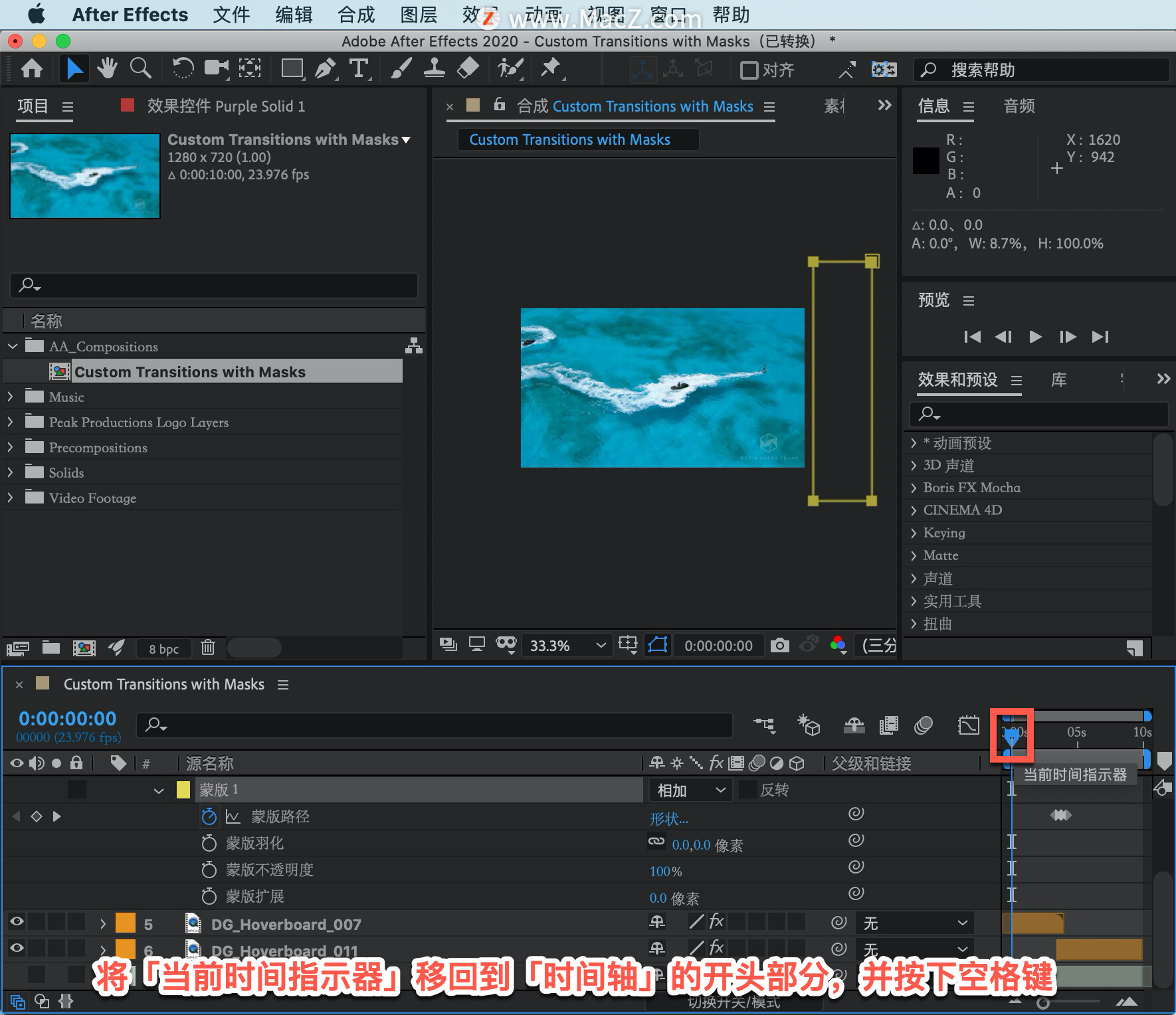Click the 搜索帮助 search field
Viewport: 1176px width, 1015px height.
1042,70
